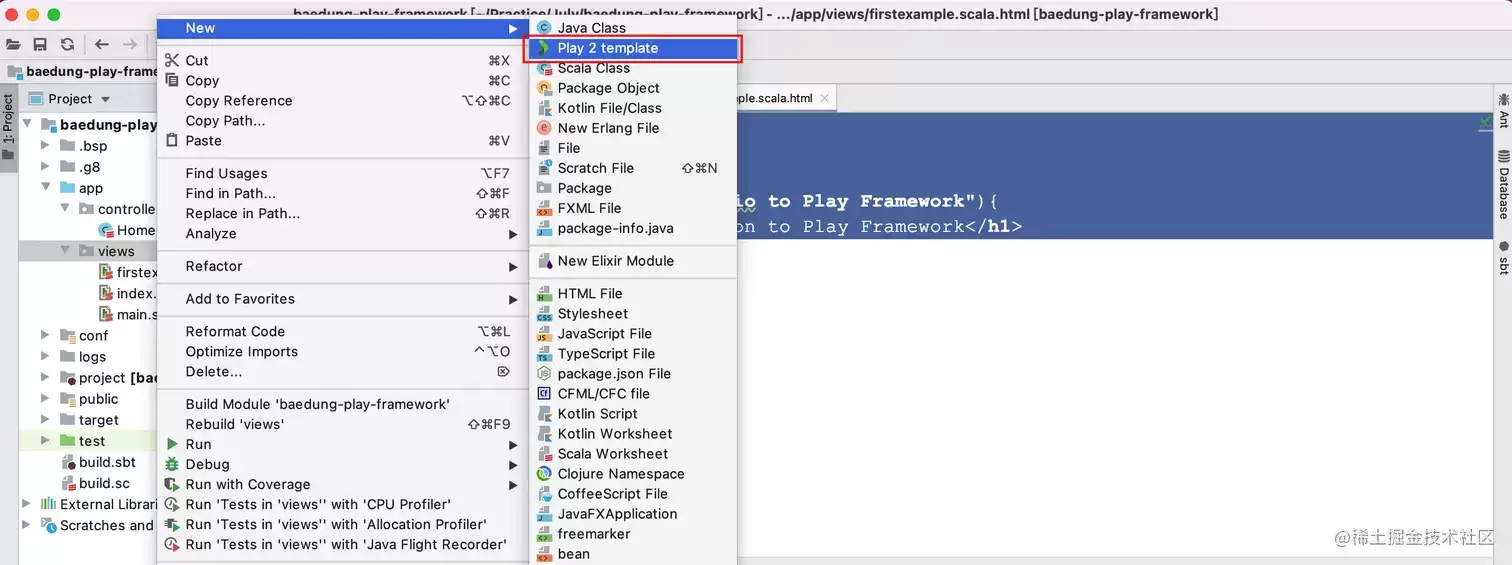Expand External Libraries node
The width and height of the screenshot is (1512, 565).
click(26, 504)
